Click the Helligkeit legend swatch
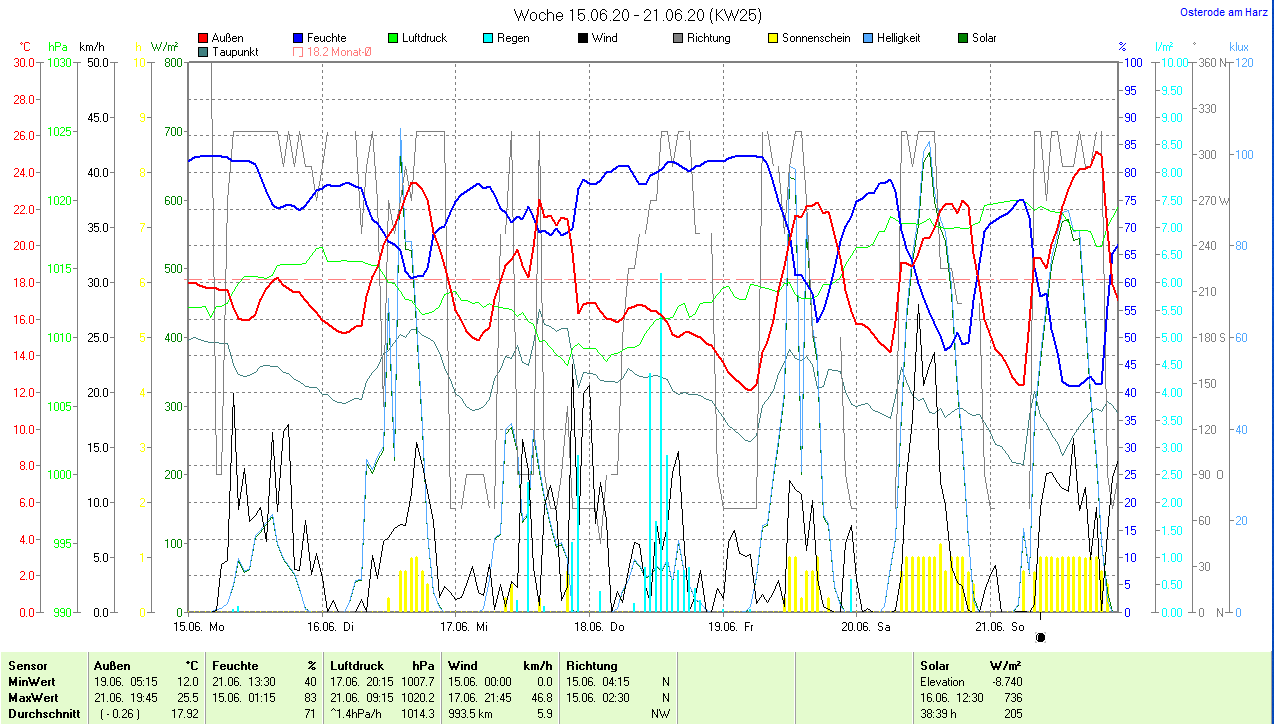This screenshot has width=1274, height=724. coord(868,39)
